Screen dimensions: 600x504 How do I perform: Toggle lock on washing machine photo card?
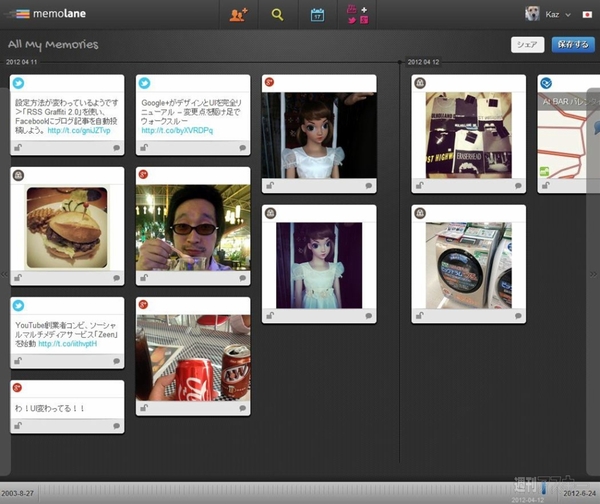(x=420, y=315)
